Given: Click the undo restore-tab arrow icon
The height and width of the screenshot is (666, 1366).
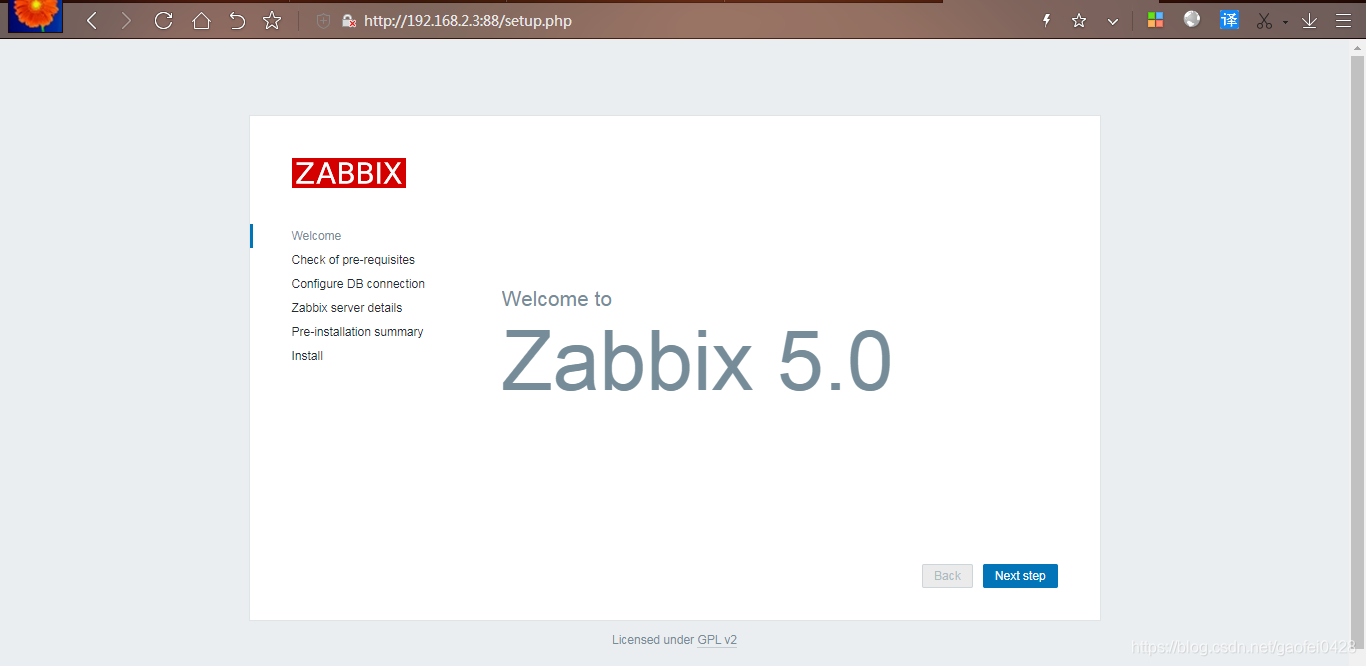Looking at the screenshot, I should point(237,20).
